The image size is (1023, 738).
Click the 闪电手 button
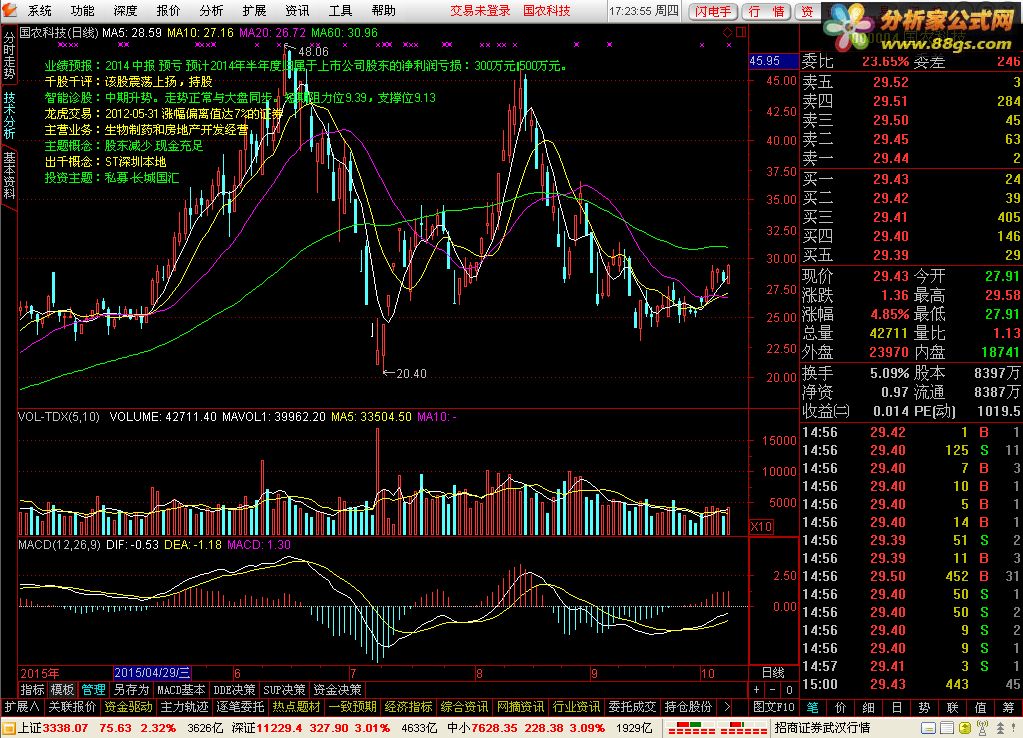tap(713, 11)
